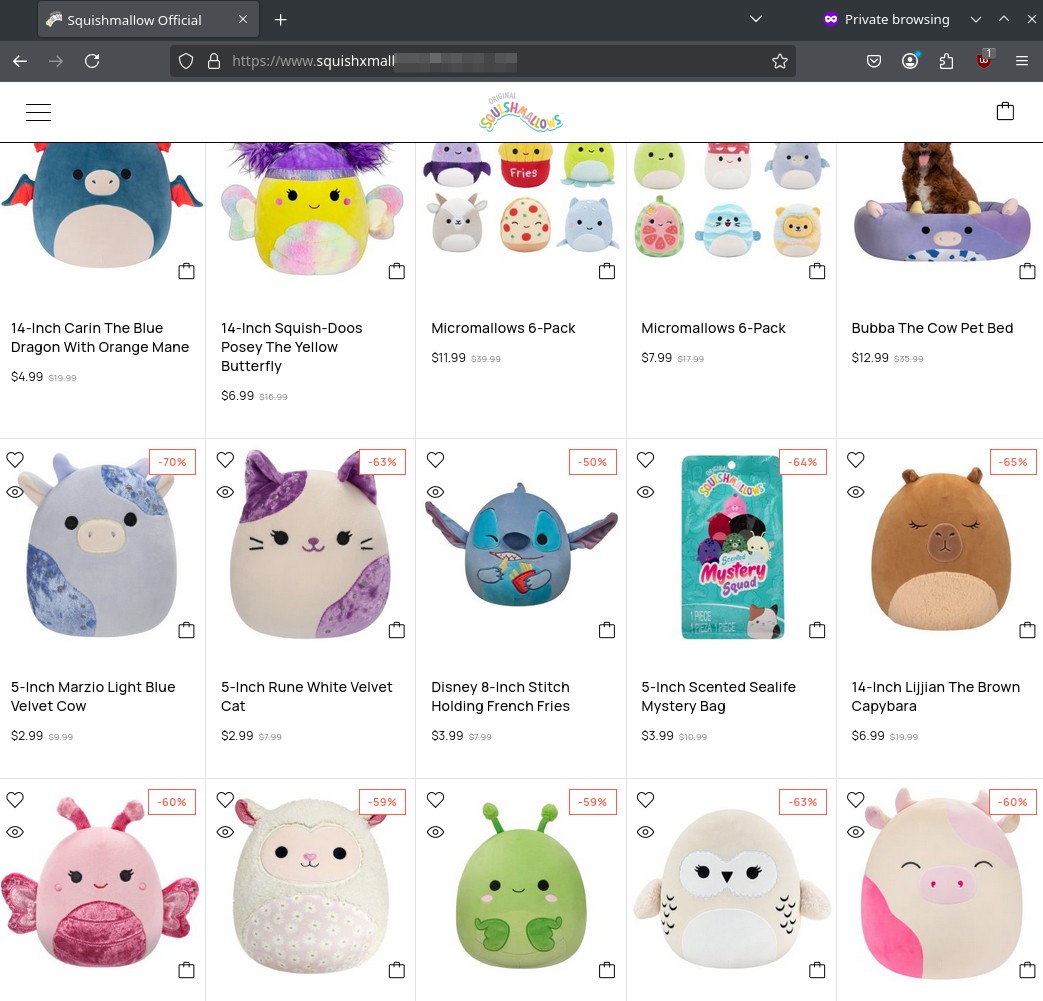
Task: Open the shopping bag in site header
Action: pos(1005,111)
